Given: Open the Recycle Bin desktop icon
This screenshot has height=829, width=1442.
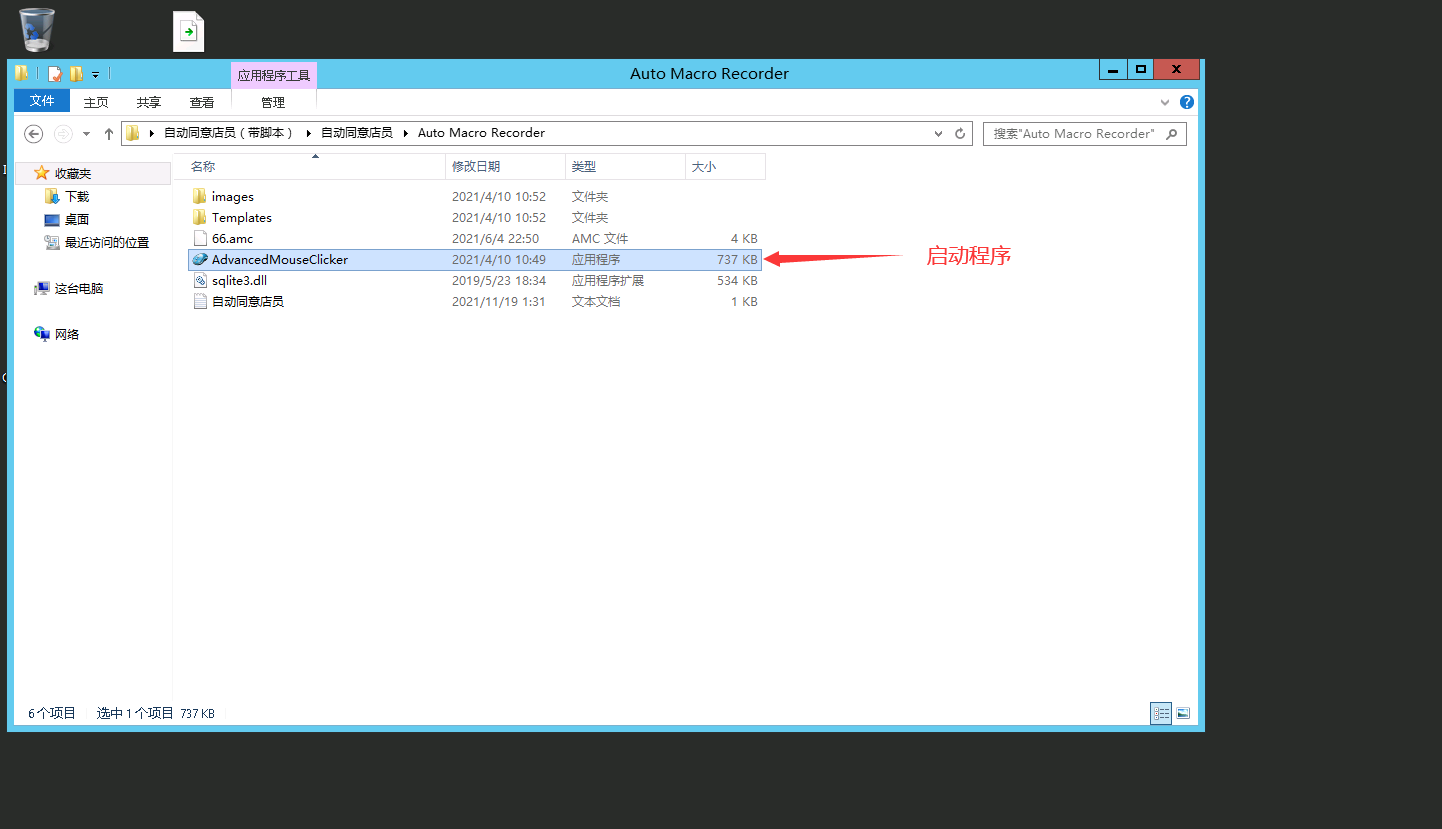Looking at the screenshot, I should [37, 29].
